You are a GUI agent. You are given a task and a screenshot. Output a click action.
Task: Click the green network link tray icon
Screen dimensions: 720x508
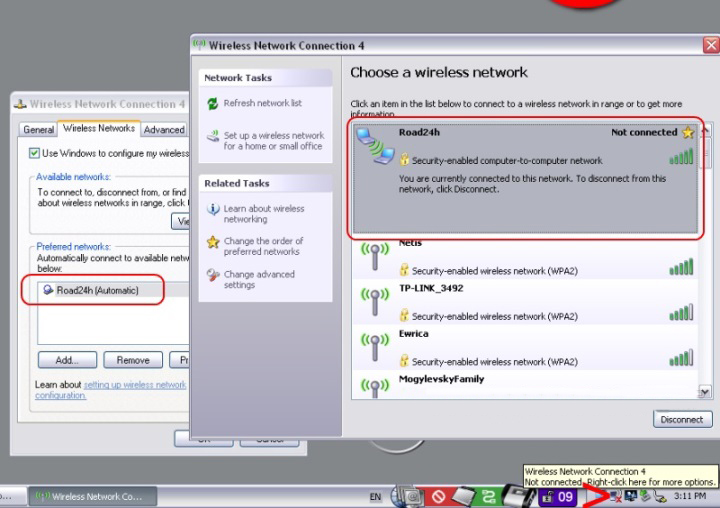[x=489, y=497]
